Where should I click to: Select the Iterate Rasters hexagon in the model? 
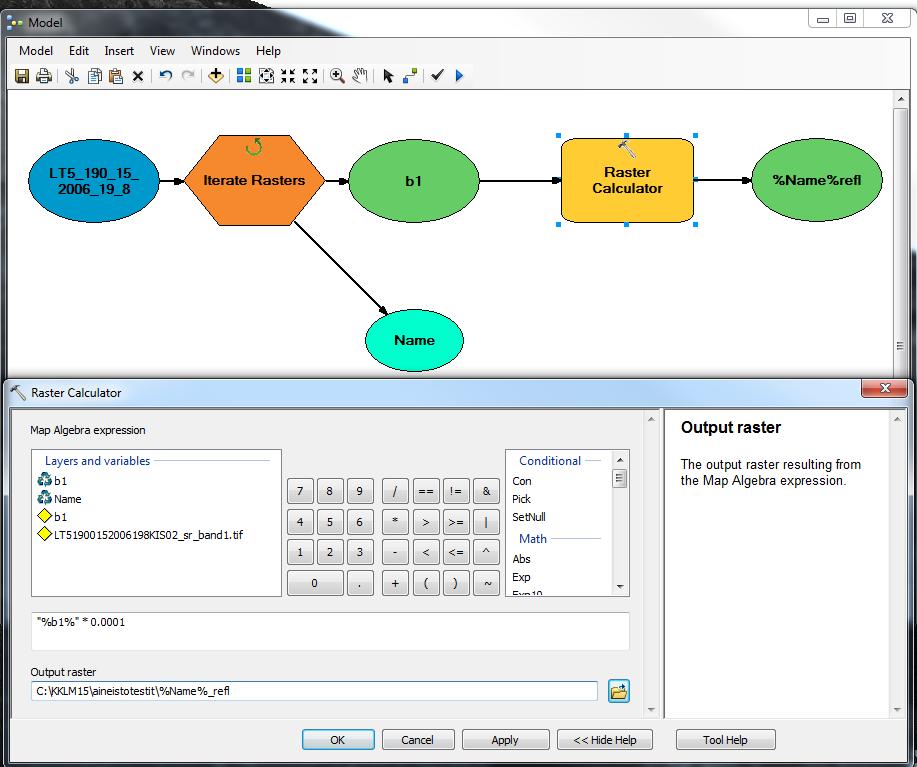(254, 180)
